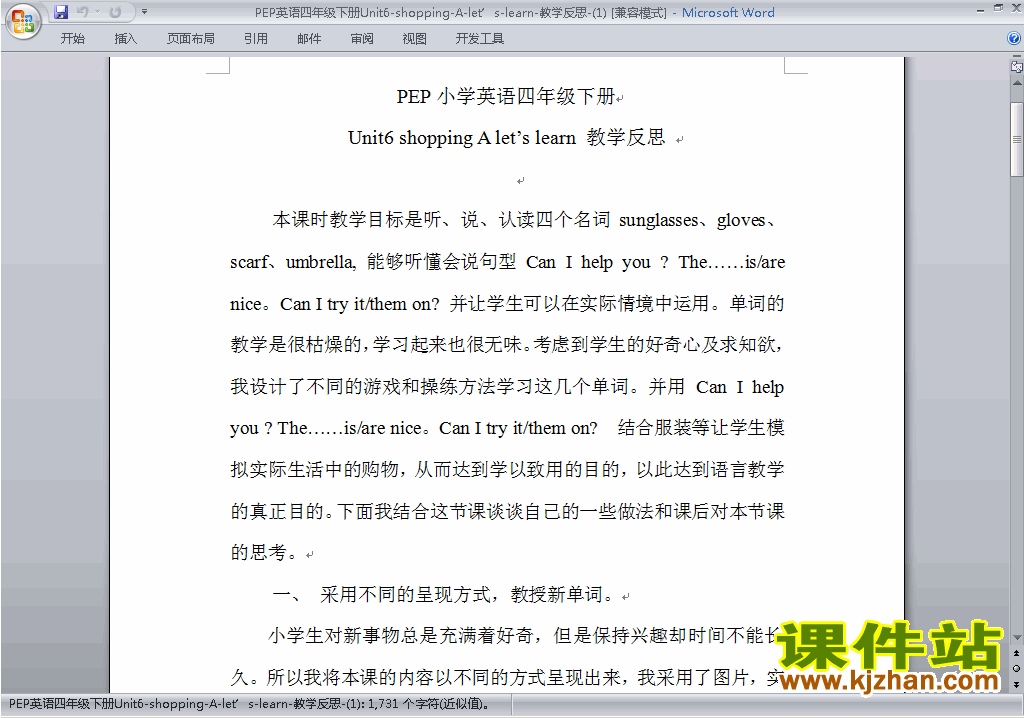Click the word gloves in the first paragraph
Image resolution: width=1024 pixels, height=718 pixels.
tap(741, 221)
